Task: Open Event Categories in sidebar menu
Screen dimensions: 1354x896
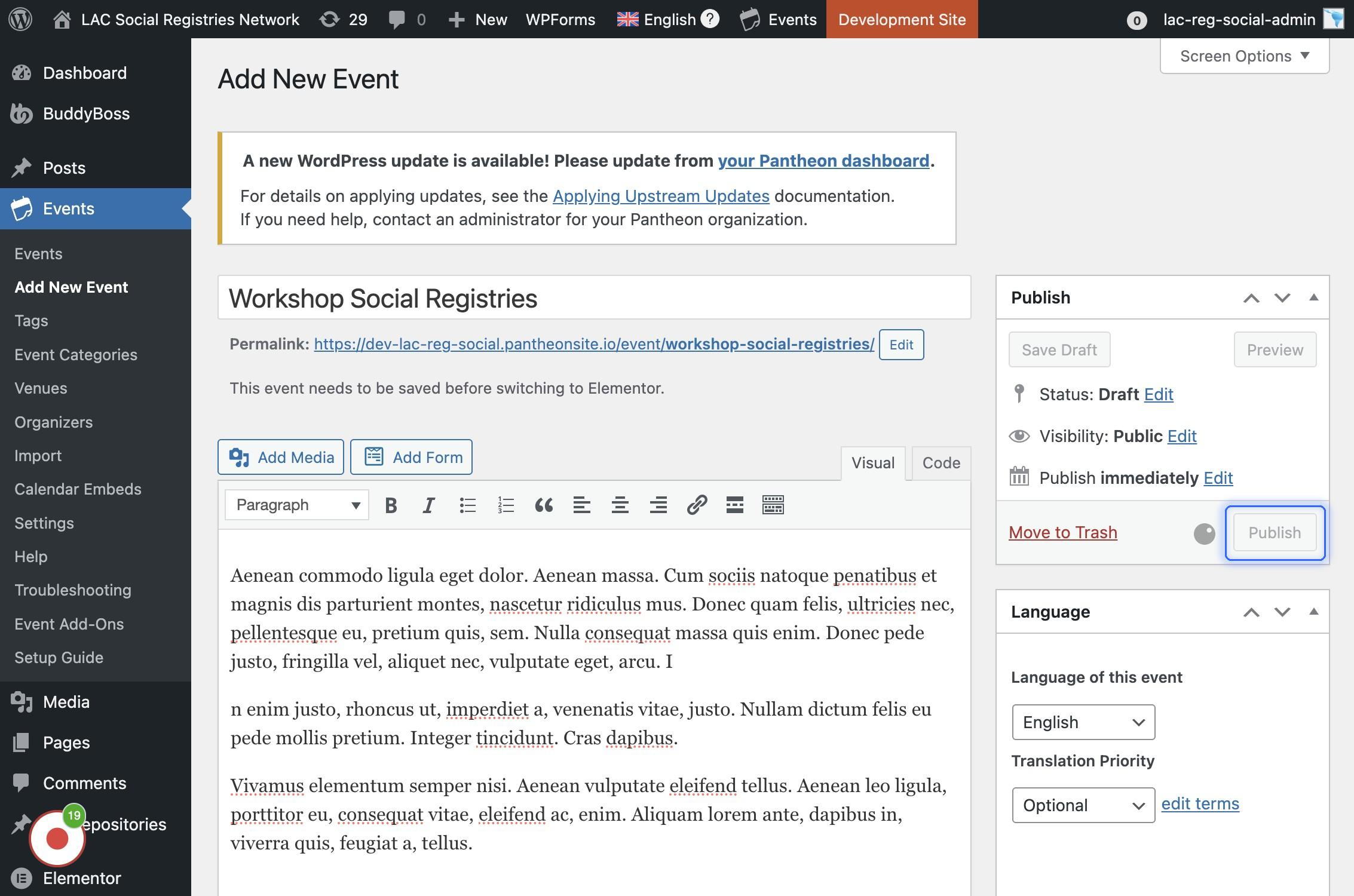Action: (76, 355)
